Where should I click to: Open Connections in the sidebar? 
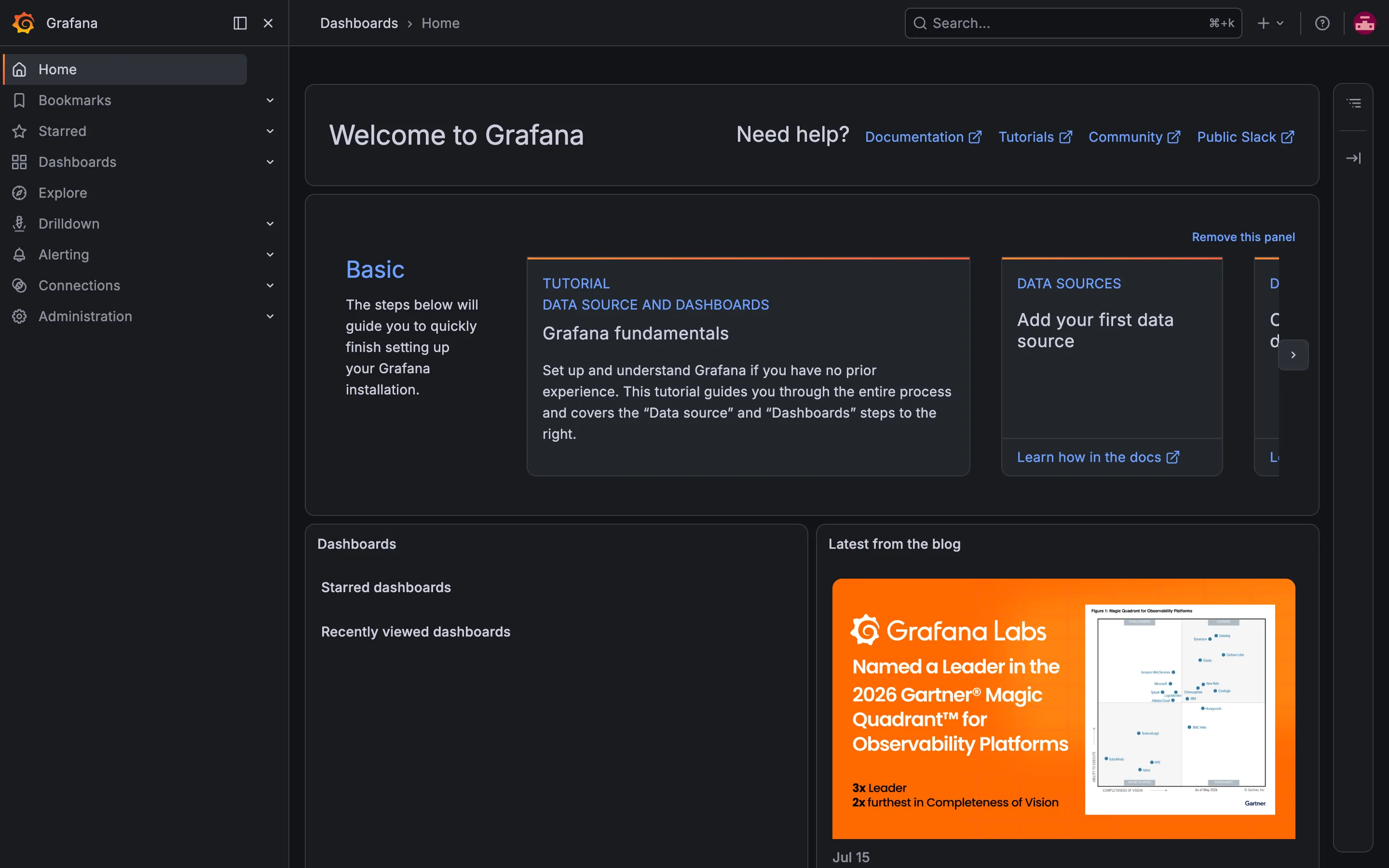coord(79,285)
